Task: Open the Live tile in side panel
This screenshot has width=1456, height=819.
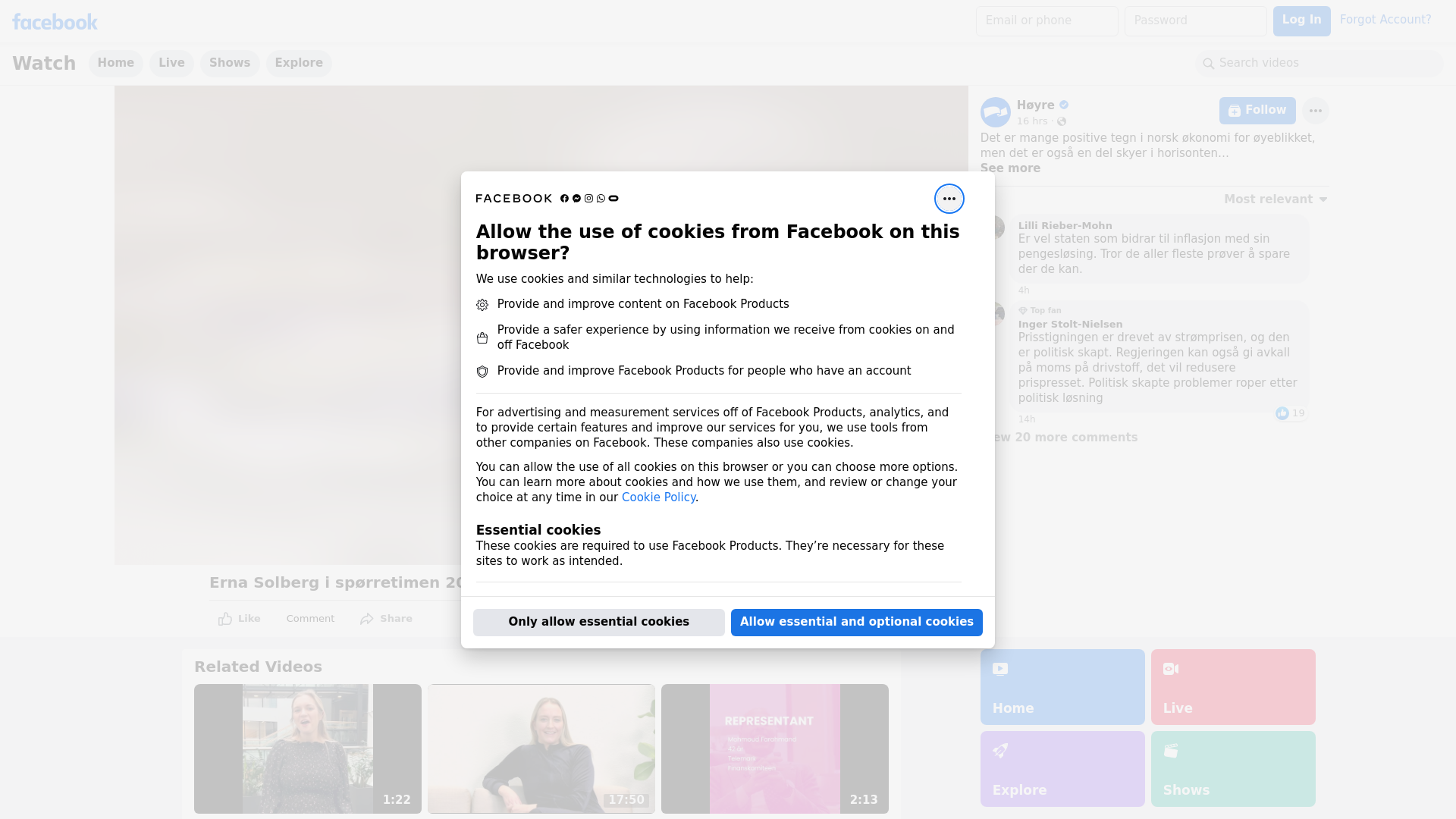Action: (1233, 687)
